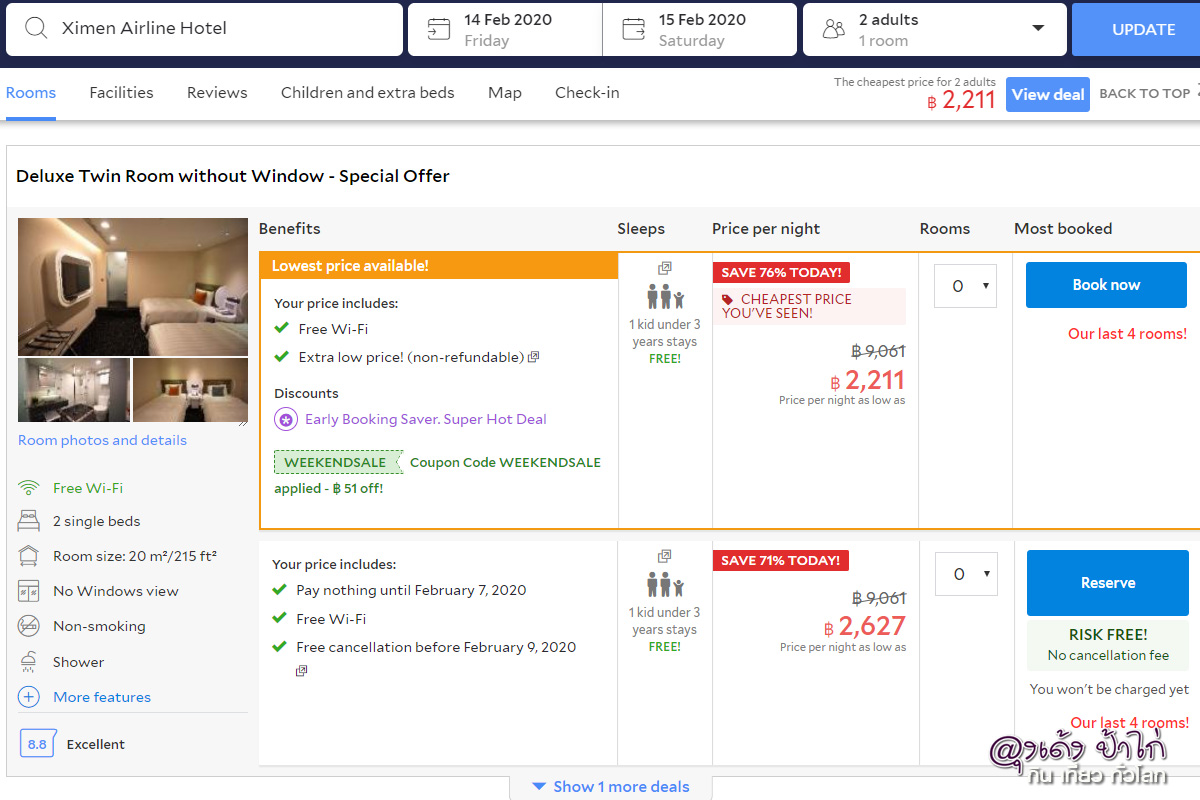Click the search magnifier icon

click(x=36, y=28)
